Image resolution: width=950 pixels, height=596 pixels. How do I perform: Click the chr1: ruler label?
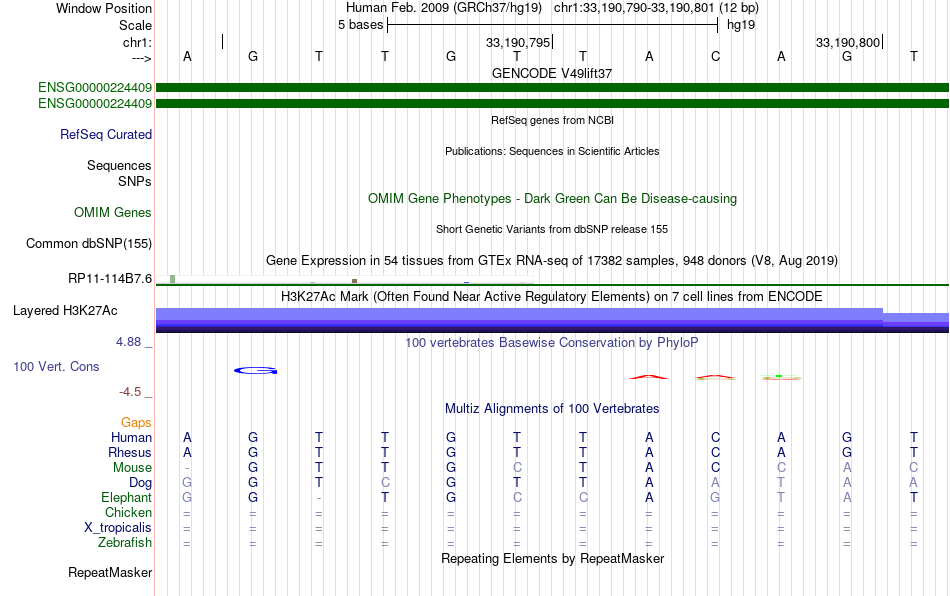(x=137, y=42)
